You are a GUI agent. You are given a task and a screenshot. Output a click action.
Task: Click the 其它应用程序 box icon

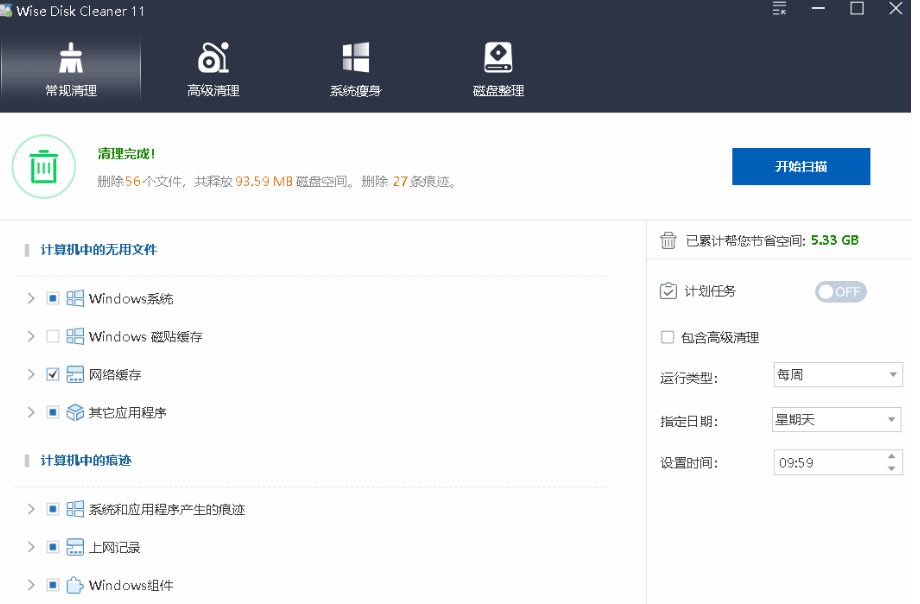(75, 413)
